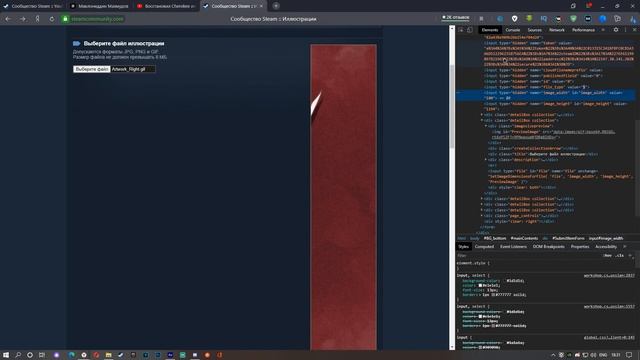The height and width of the screenshot is (360, 640).
Task: Open Windows taskbar search
Action: click(18, 355)
